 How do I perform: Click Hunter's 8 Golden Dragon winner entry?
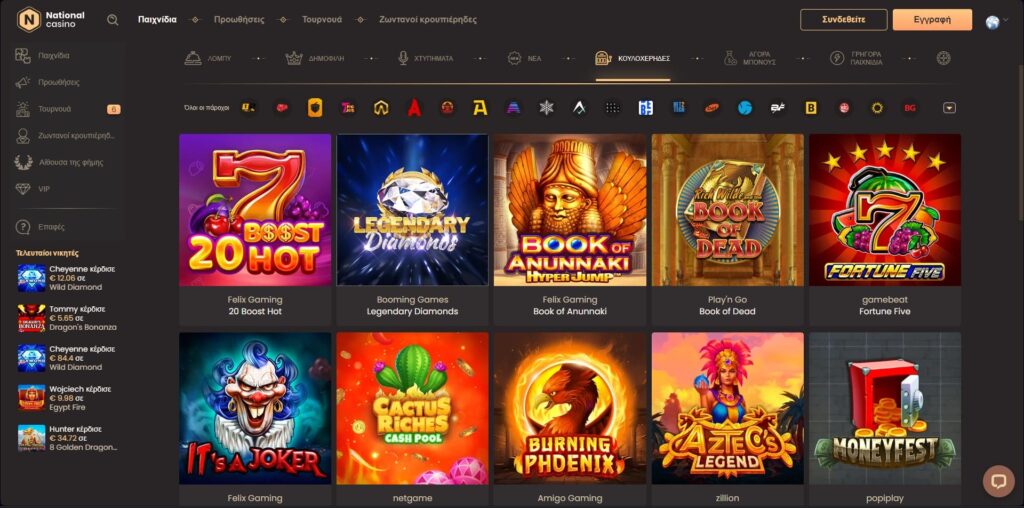click(67, 438)
